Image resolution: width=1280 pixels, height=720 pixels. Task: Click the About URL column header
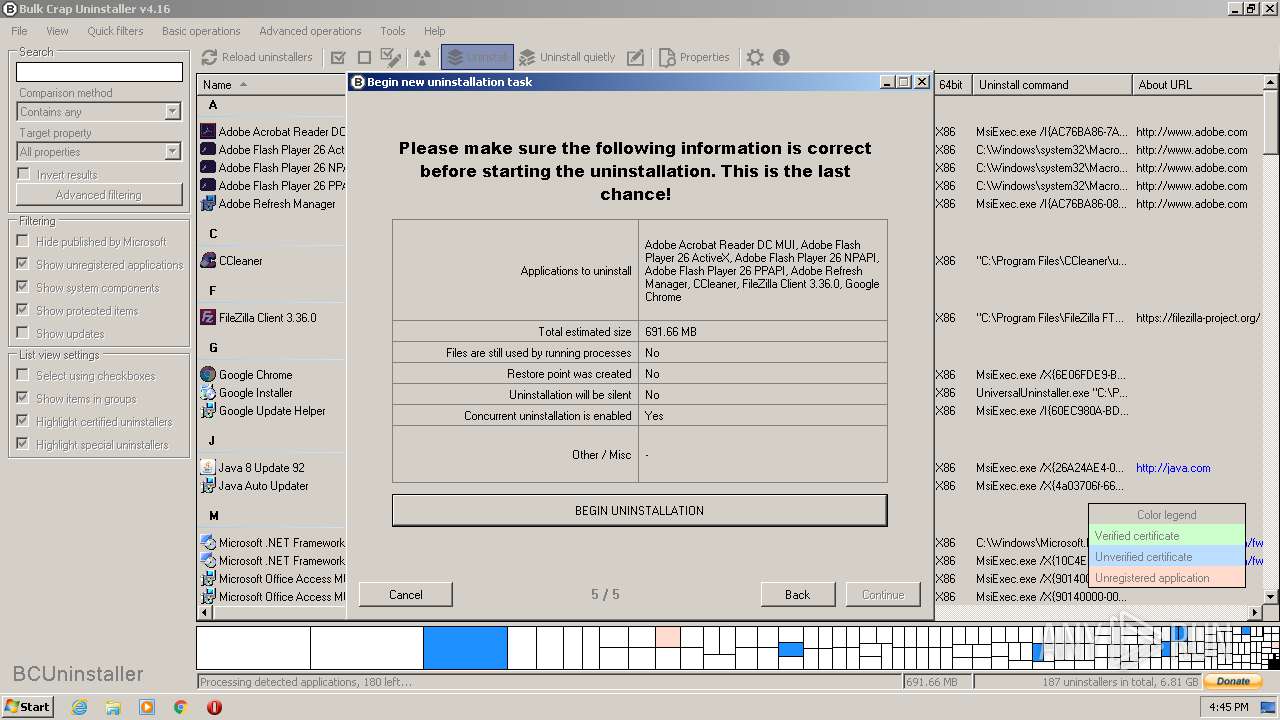click(1197, 85)
